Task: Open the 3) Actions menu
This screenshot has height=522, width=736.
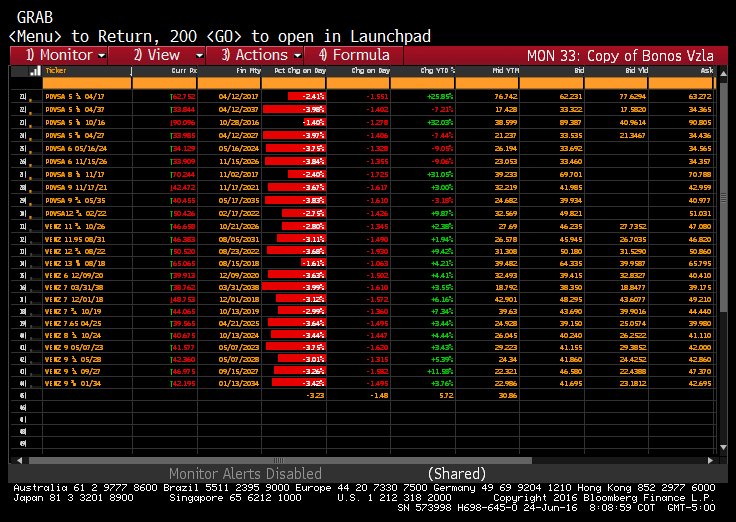Action: click(255, 55)
